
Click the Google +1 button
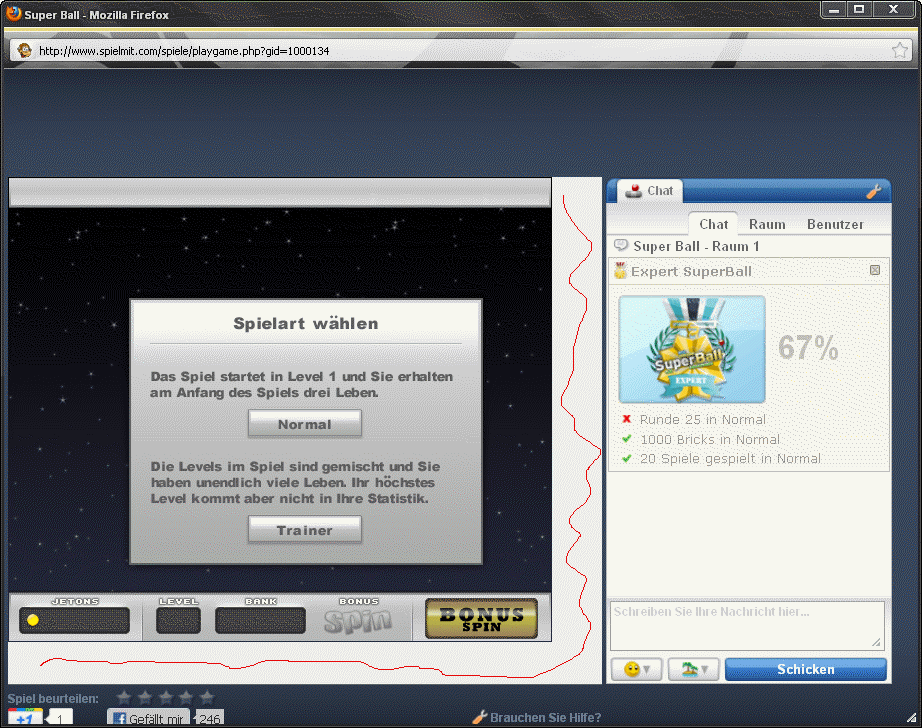pyautogui.click(x=25, y=717)
